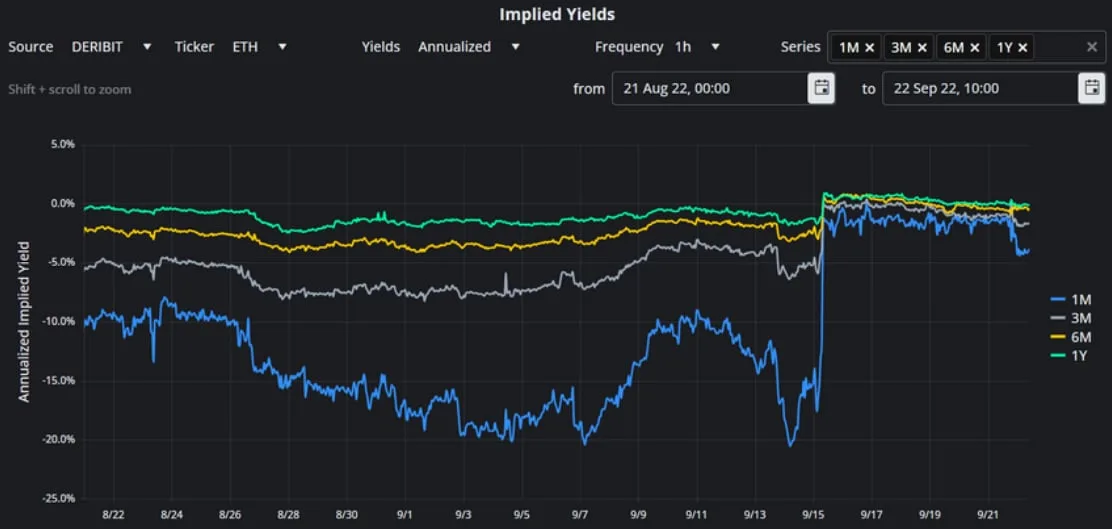Screen dimensions: 1112x529
Task: Open the Source DERIBIT dropdown
Action: tap(112, 47)
